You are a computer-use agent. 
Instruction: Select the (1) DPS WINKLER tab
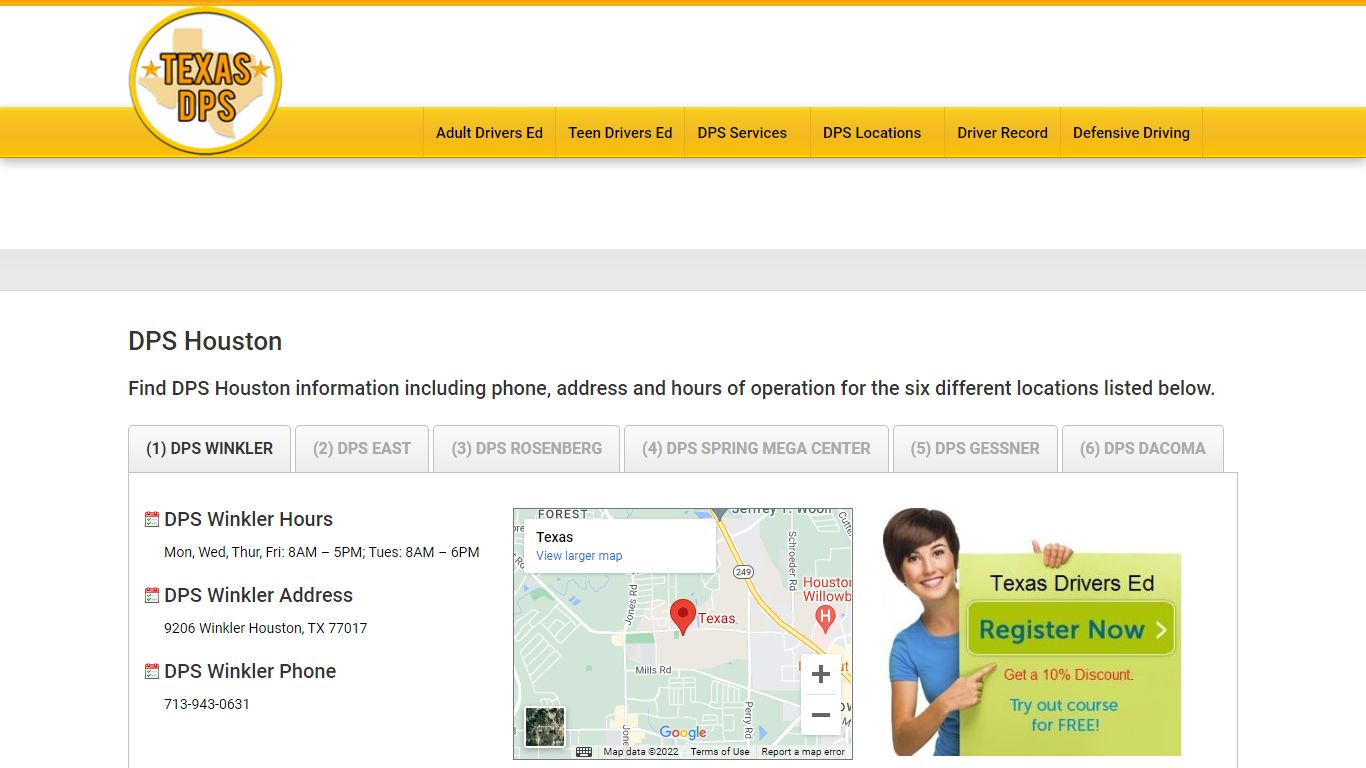coord(209,449)
